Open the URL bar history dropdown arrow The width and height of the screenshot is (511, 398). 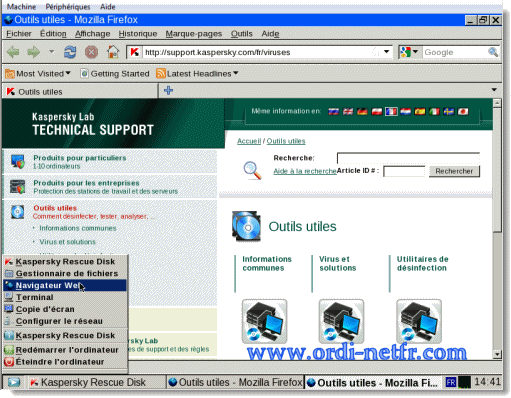point(386,52)
